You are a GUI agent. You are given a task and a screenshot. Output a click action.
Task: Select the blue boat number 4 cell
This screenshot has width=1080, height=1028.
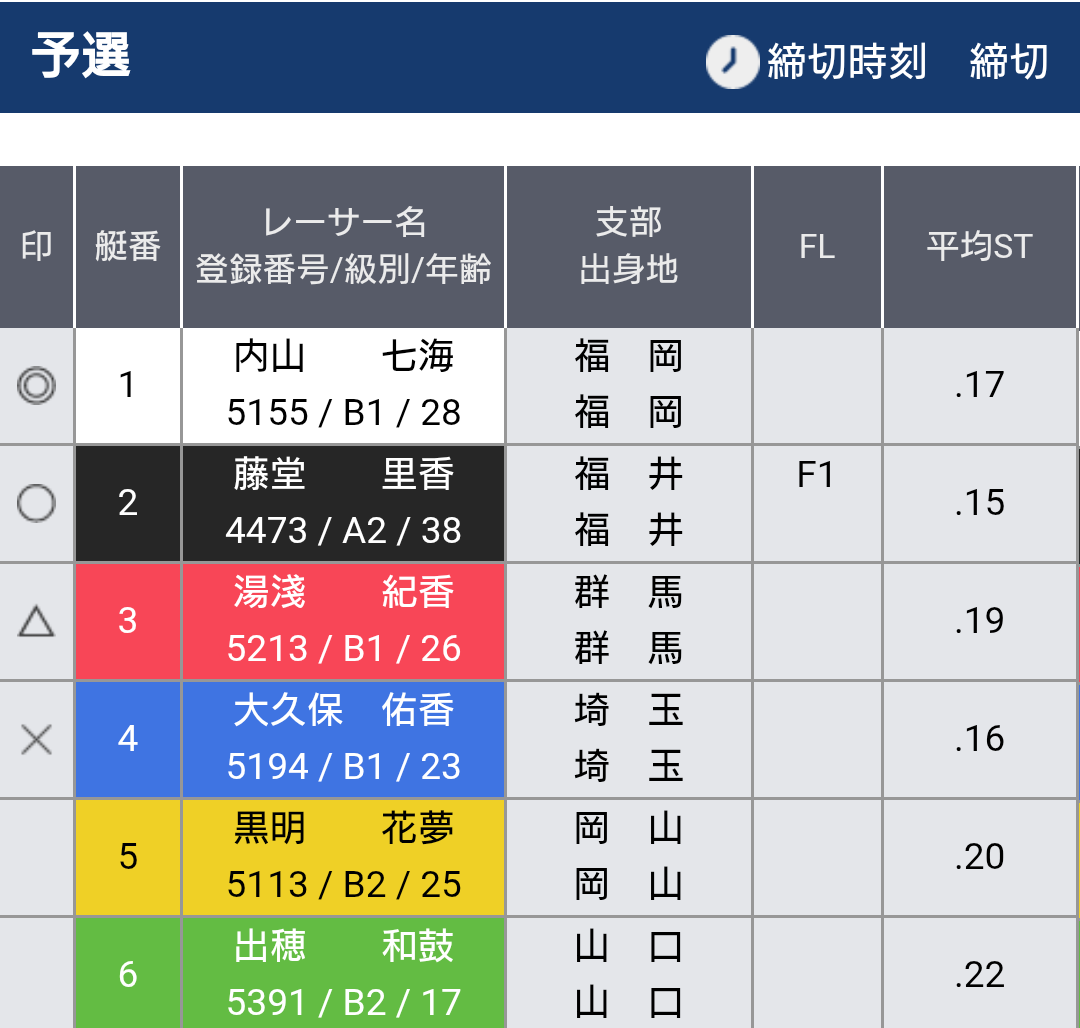[x=128, y=739]
